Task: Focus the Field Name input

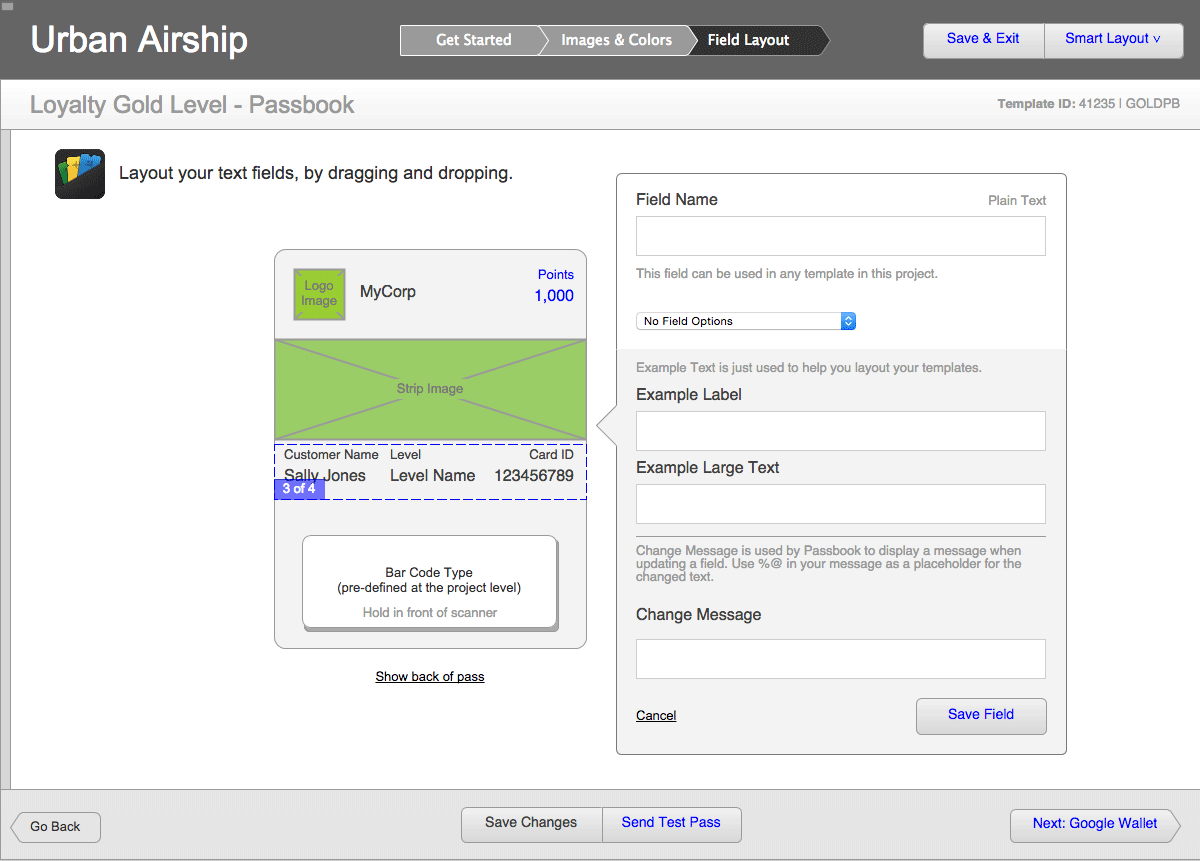Action: (x=841, y=236)
